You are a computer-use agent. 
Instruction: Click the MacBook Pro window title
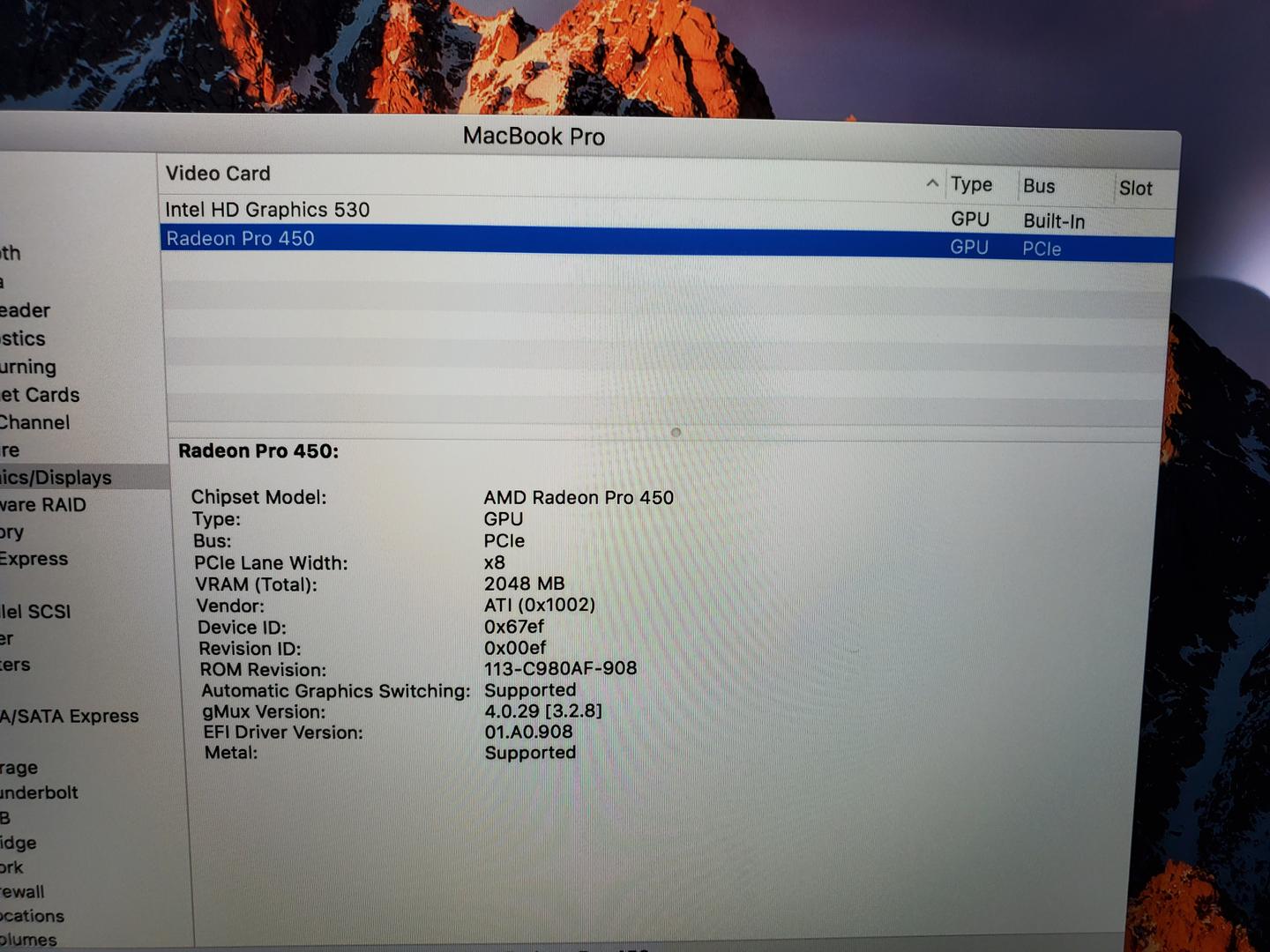(534, 137)
